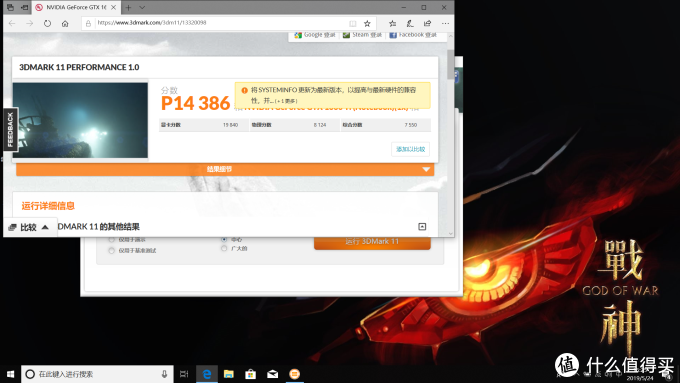This screenshot has height=383, width=680.
Task: Collapse the other results section arrow box
Action: pos(422,226)
